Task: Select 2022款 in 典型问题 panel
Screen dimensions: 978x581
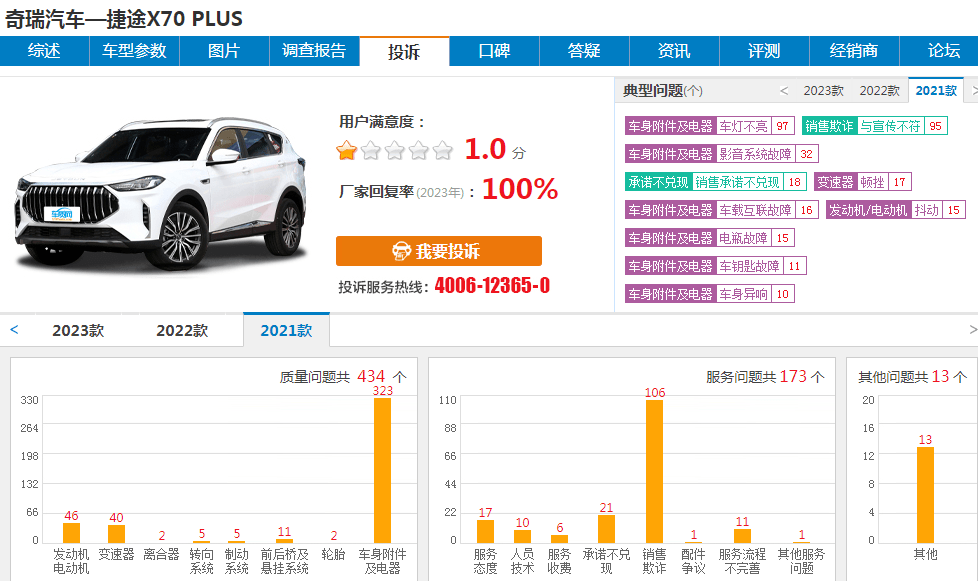Action: pos(879,91)
